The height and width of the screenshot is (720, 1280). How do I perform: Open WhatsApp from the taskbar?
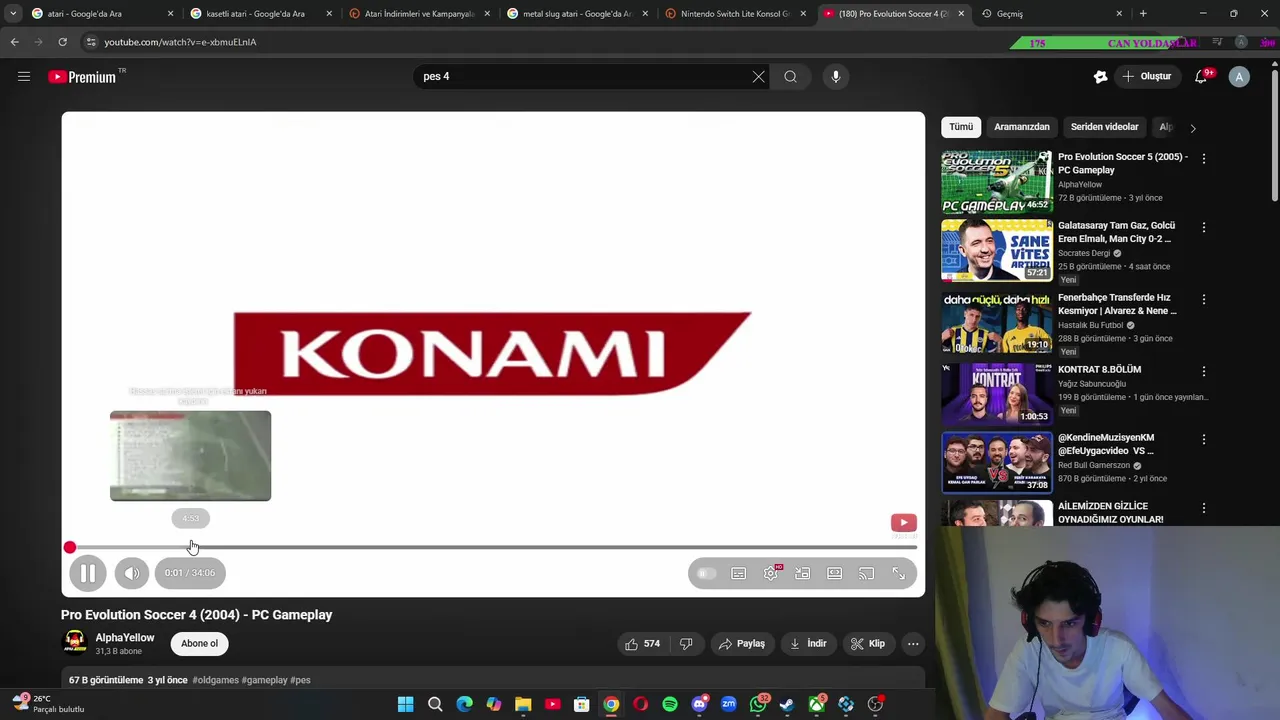(758, 704)
